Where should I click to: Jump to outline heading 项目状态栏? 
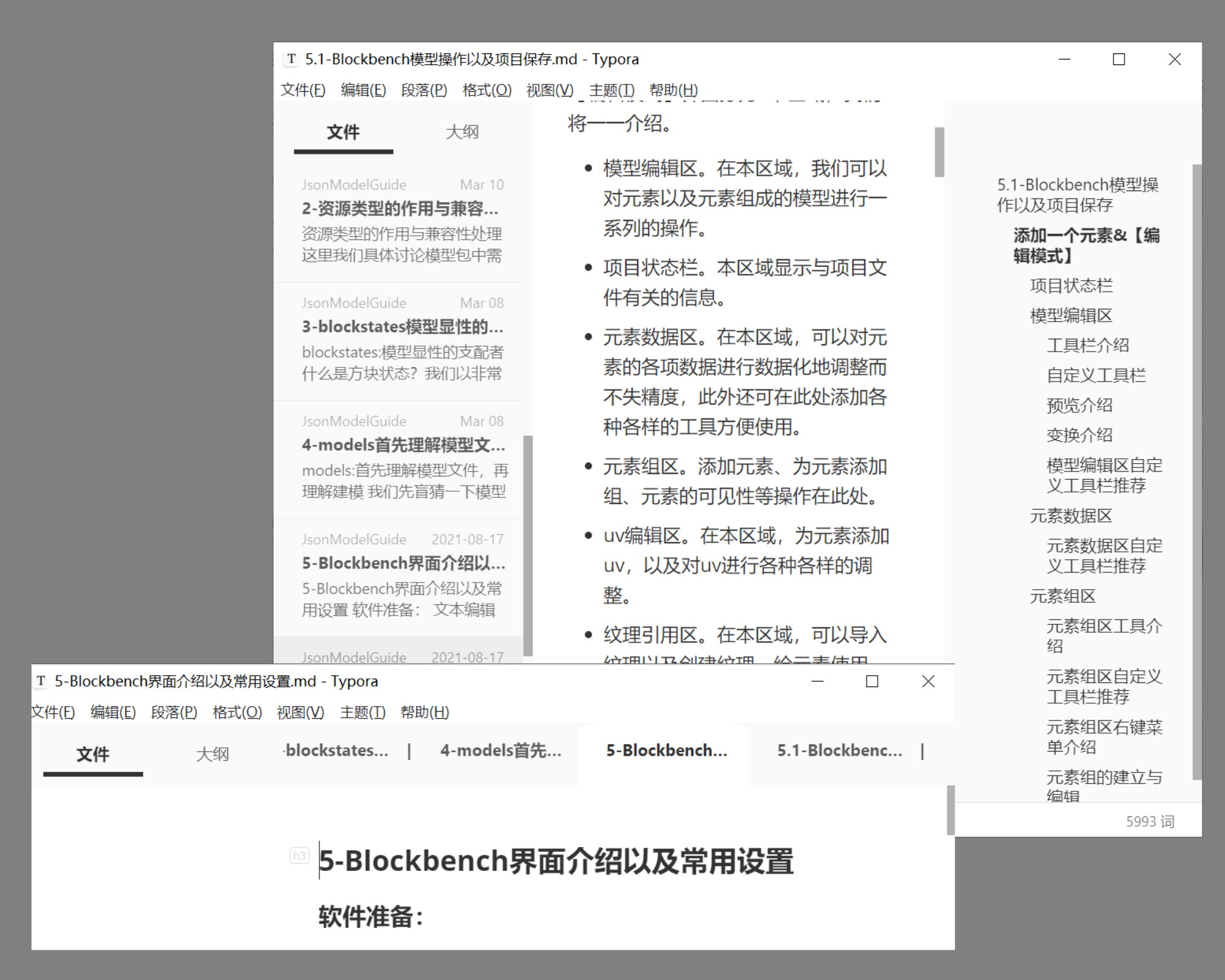click(1071, 285)
